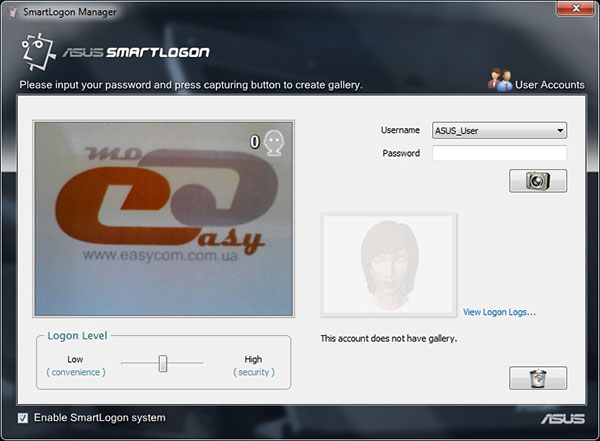Screen dimensions: 600x441
Task: Open User Accounts via the people icon
Action: 499,82
